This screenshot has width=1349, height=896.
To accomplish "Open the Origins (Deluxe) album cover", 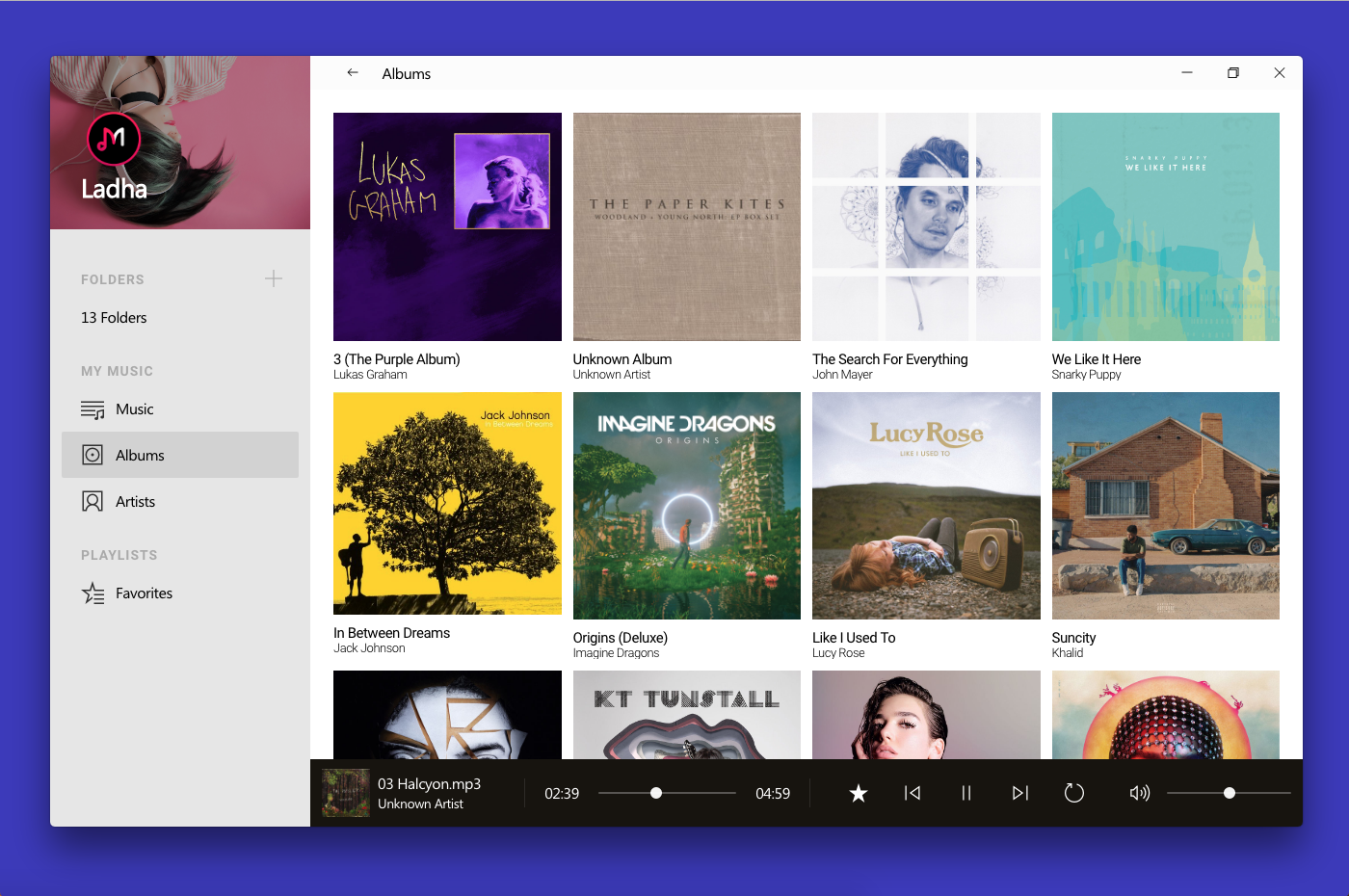I will point(687,506).
